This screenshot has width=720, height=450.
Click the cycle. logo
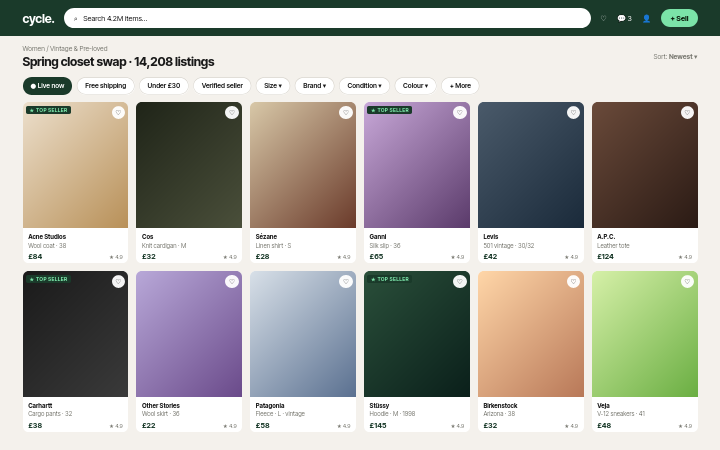38,19
